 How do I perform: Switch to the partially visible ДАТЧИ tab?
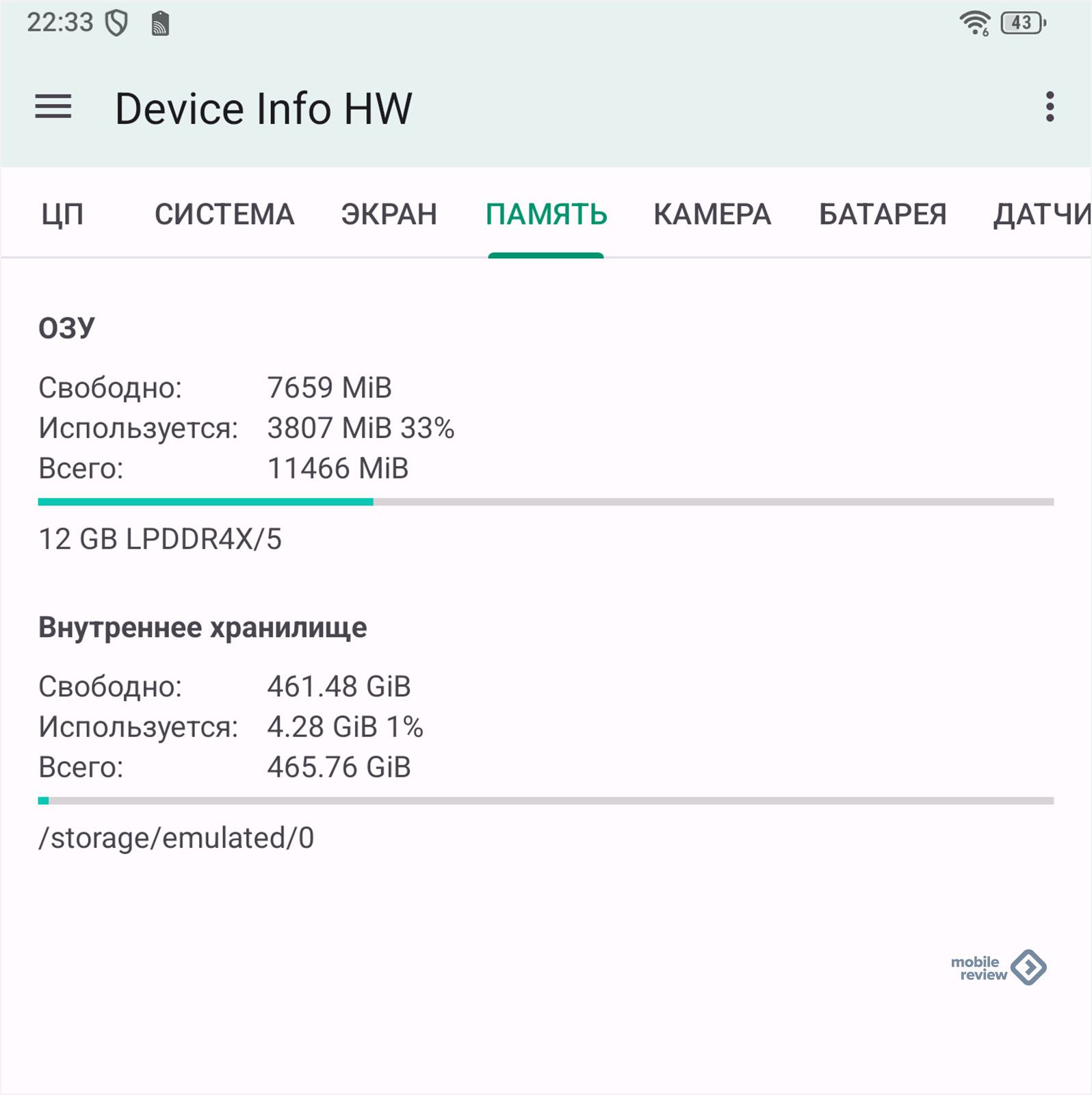coord(1041,214)
